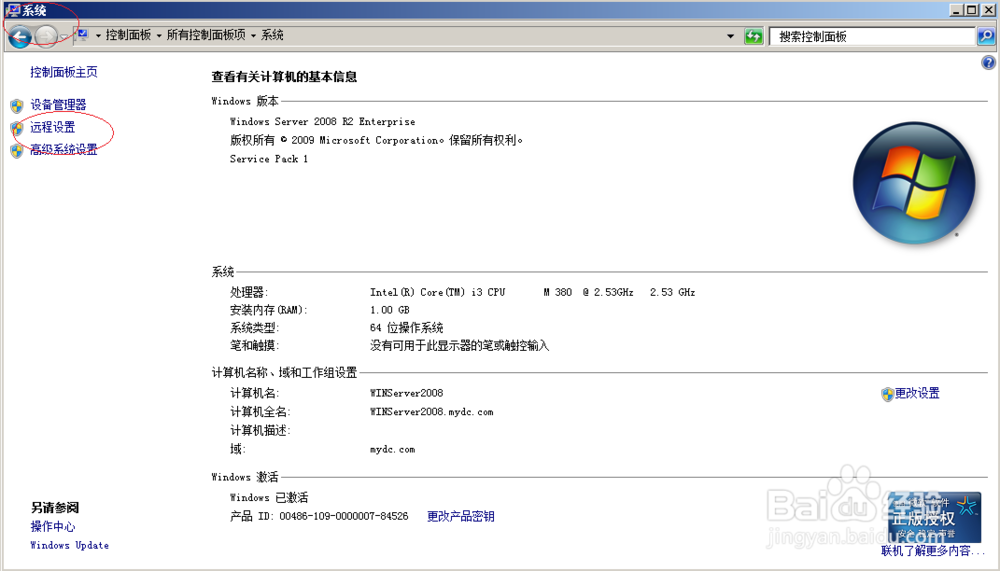The image size is (1000, 571).
Task: Select full name WINServer2008.mydc.com
Action: 432,412
